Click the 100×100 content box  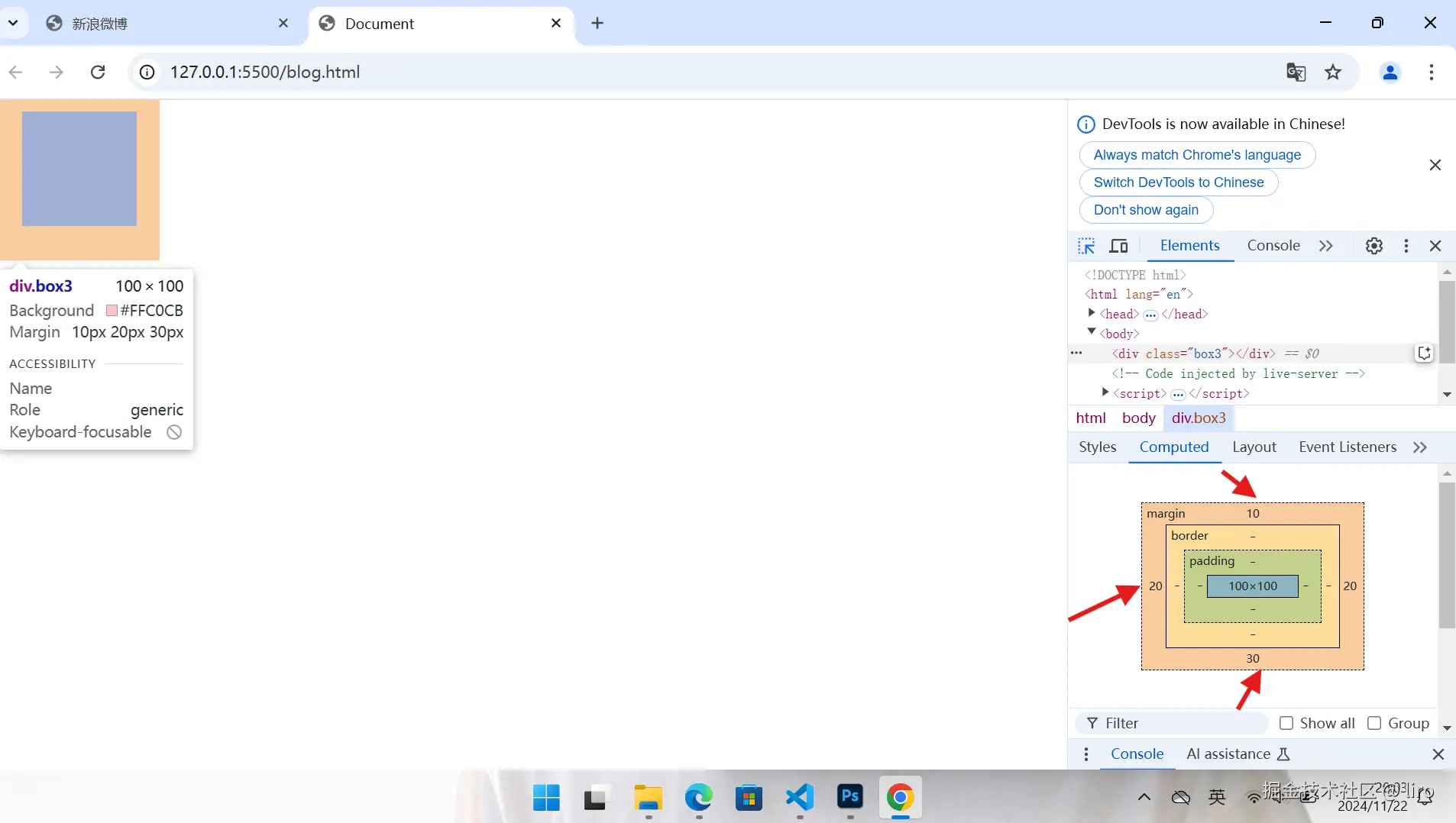click(x=1253, y=586)
